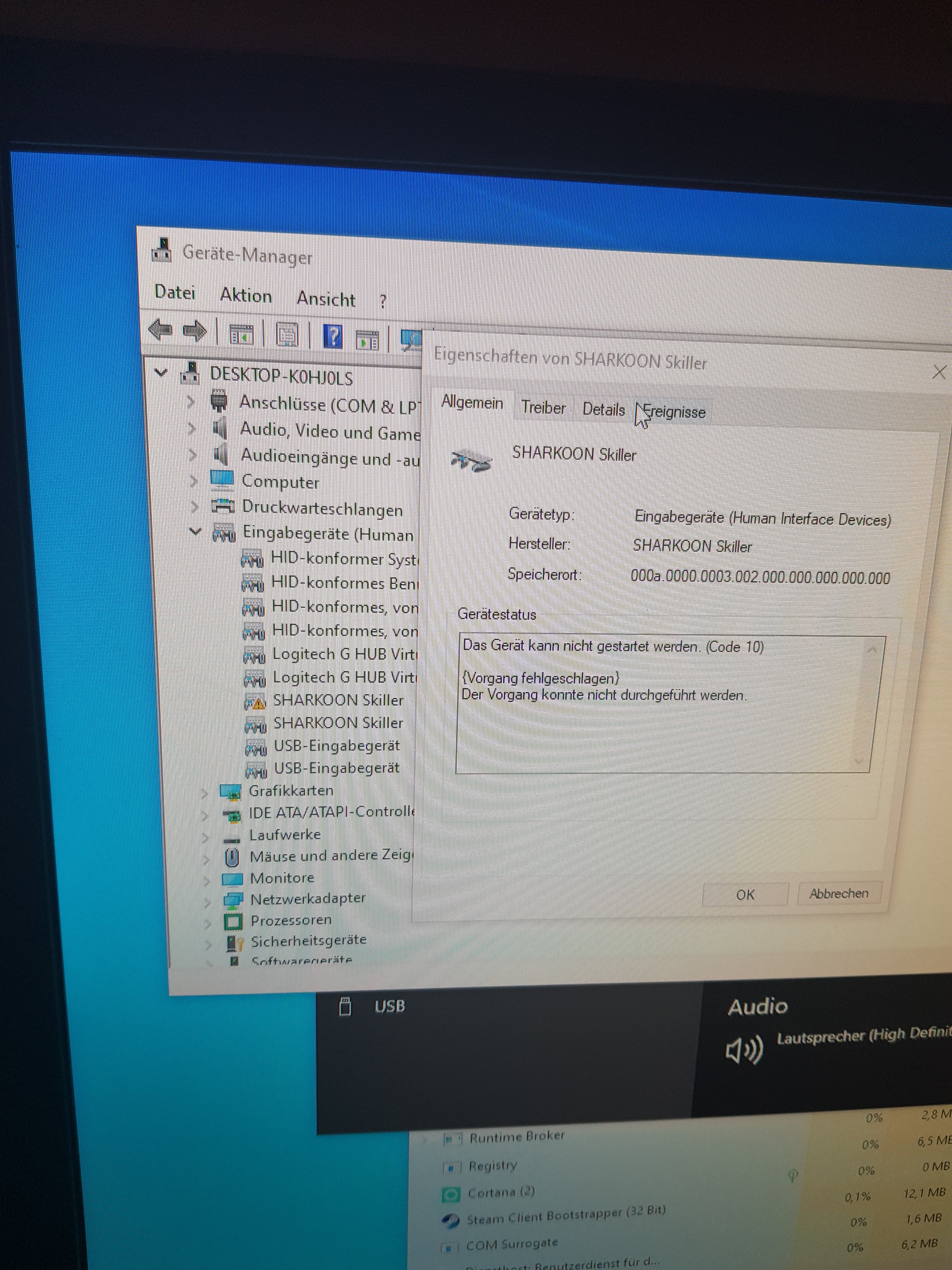Click the Forward arrow toolbar icon

(195, 331)
